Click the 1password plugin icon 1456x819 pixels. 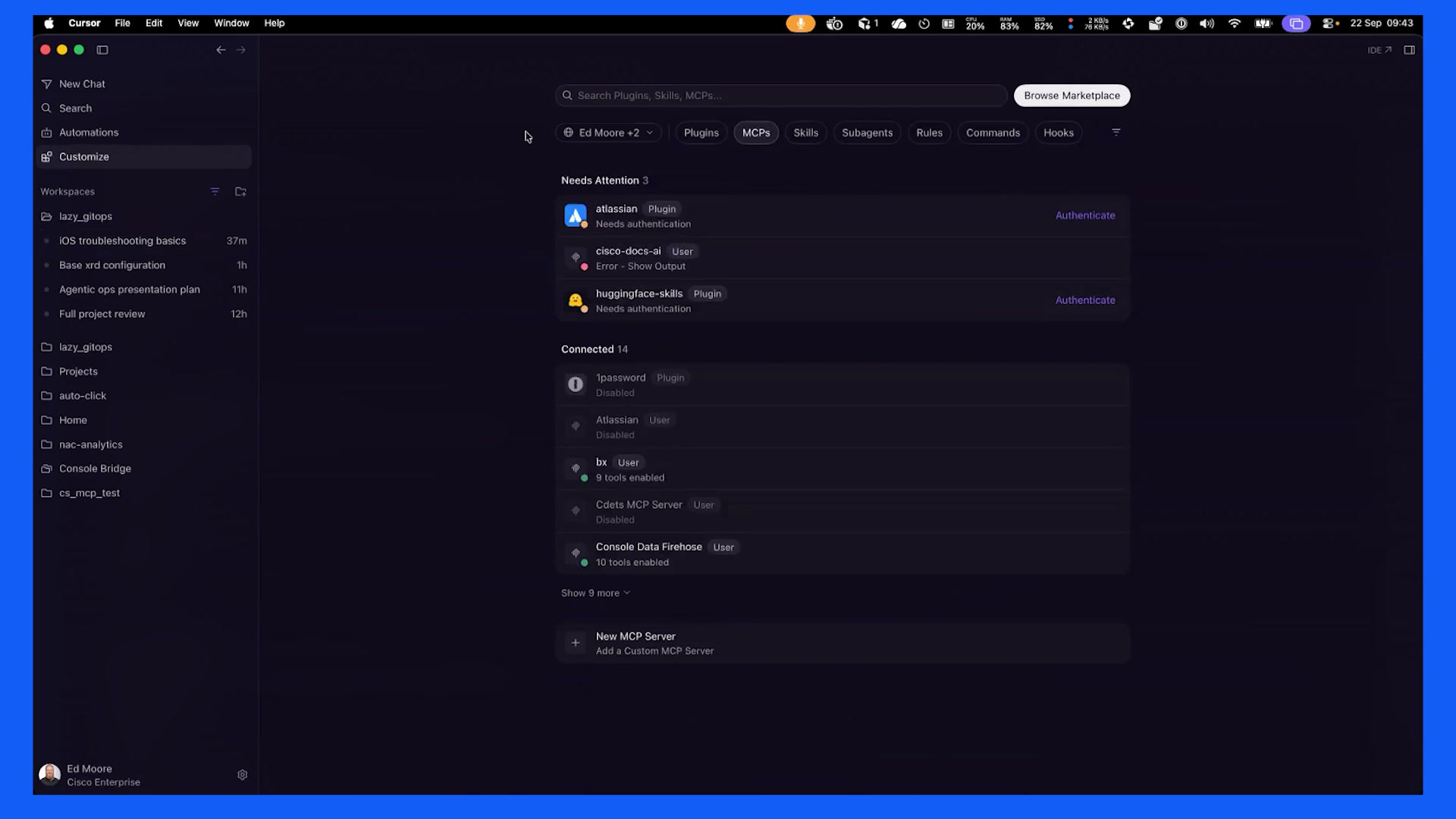[576, 384]
